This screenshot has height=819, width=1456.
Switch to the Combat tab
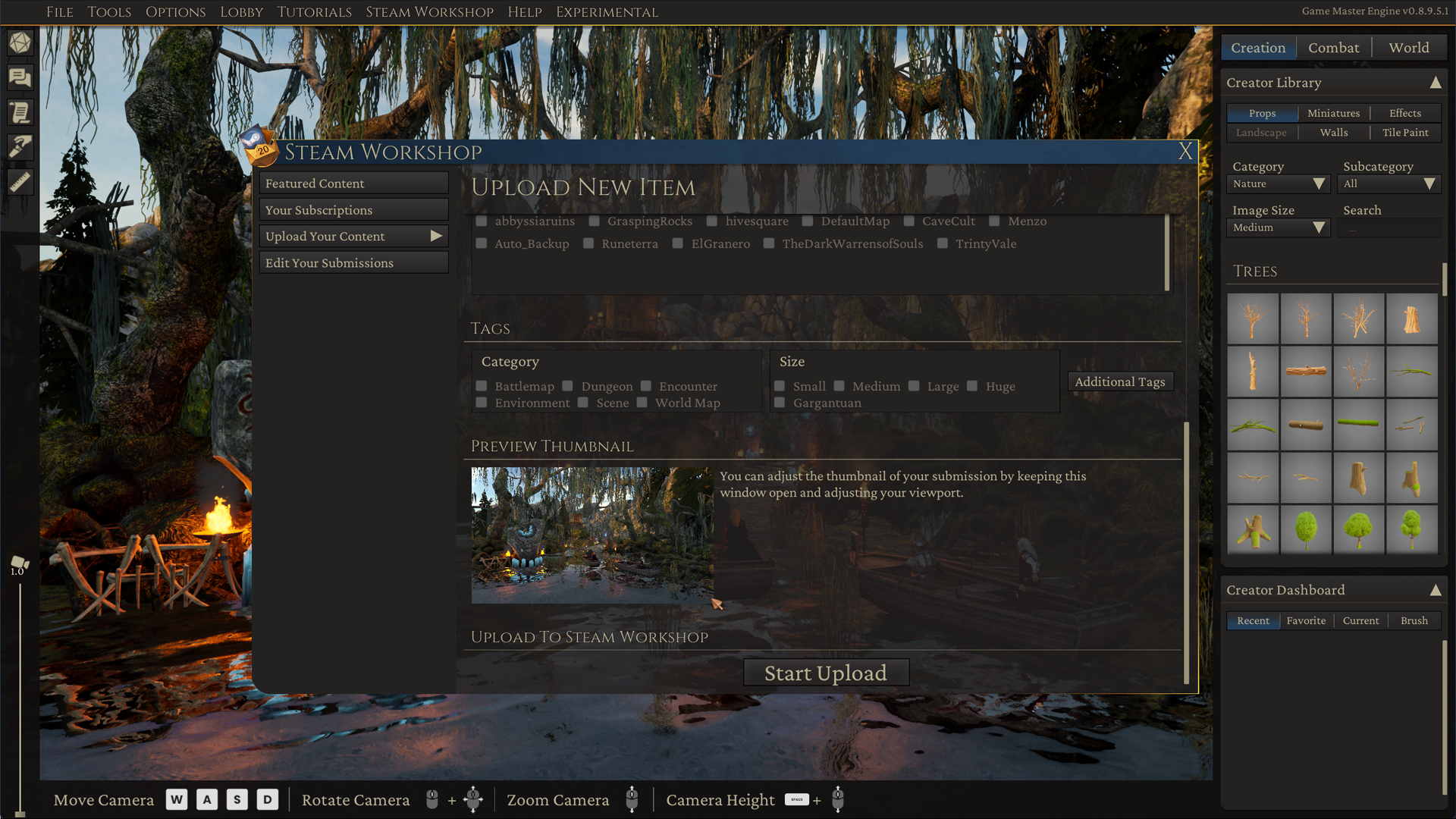pos(1334,48)
